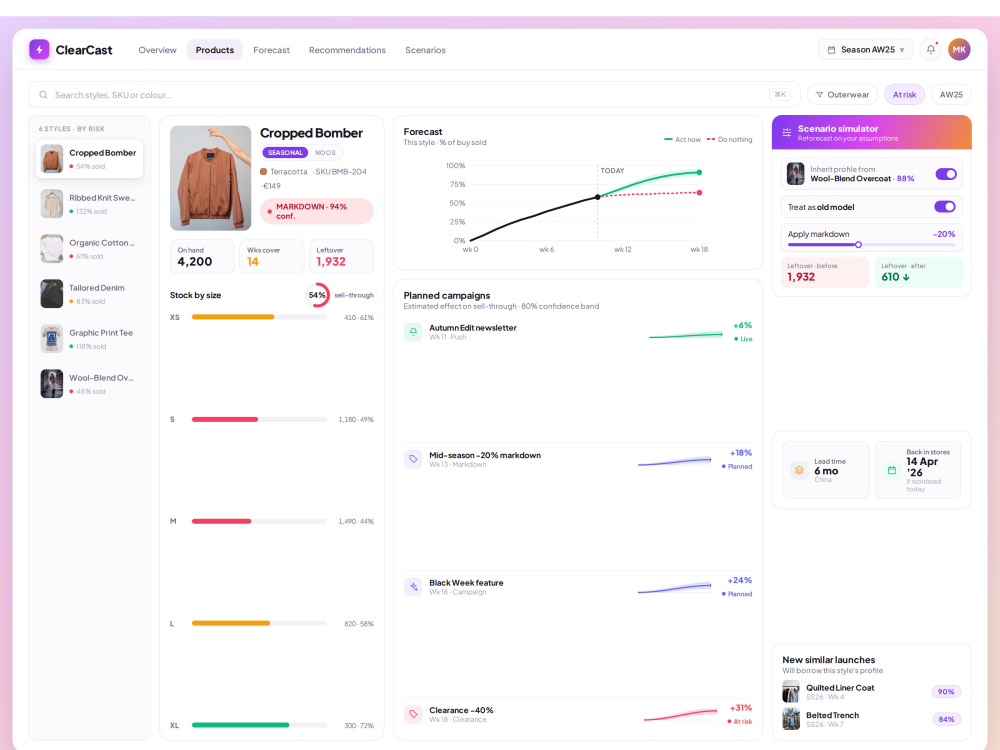Viewport: 1000px width, 750px height.
Task: Click the Cropped Bomber product photo
Action: [x=210, y=178]
